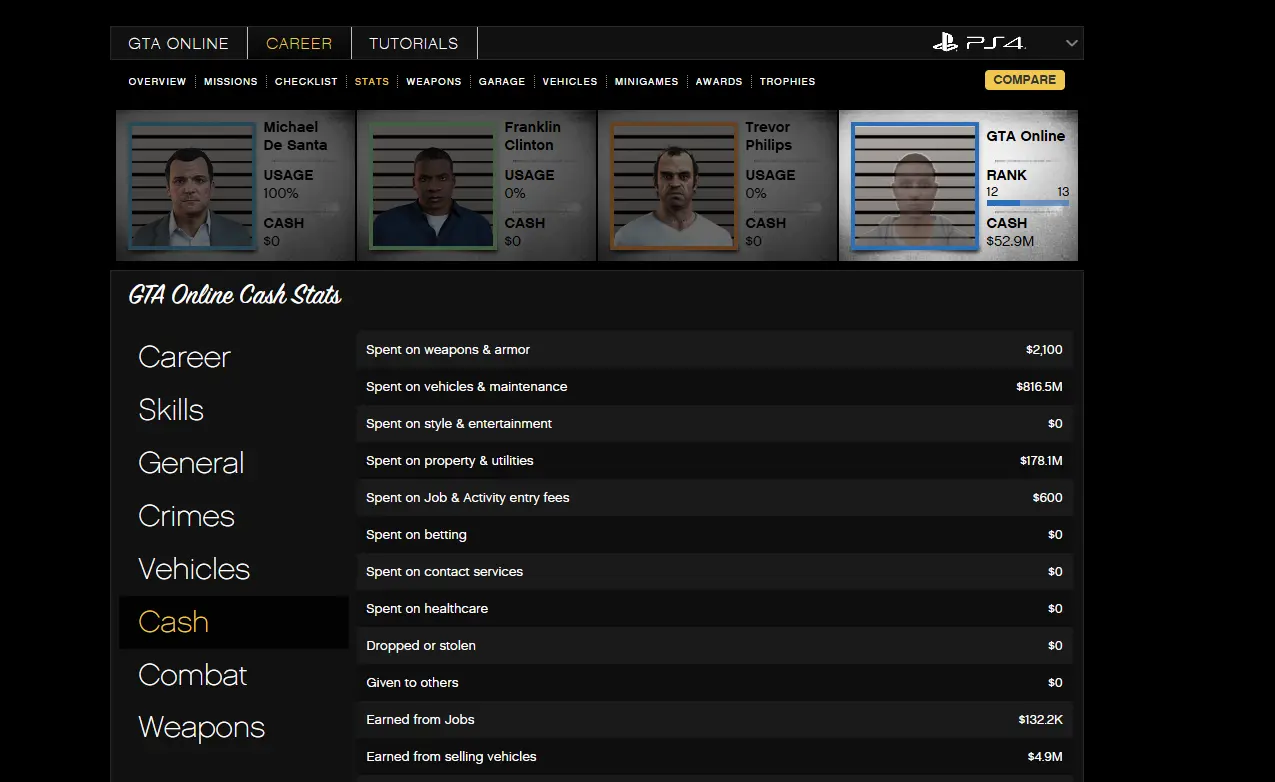Navigate to the Trophies section
The height and width of the screenshot is (782, 1275).
tap(787, 82)
